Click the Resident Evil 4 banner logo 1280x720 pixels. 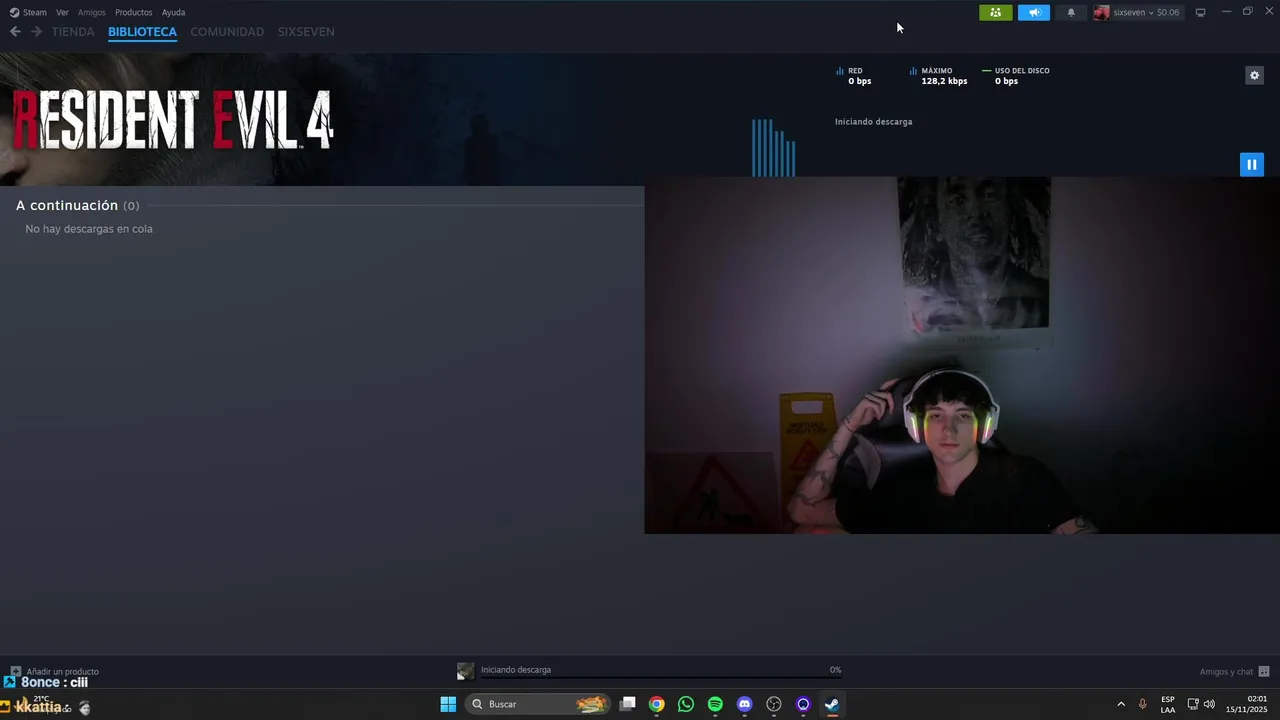point(172,119)
